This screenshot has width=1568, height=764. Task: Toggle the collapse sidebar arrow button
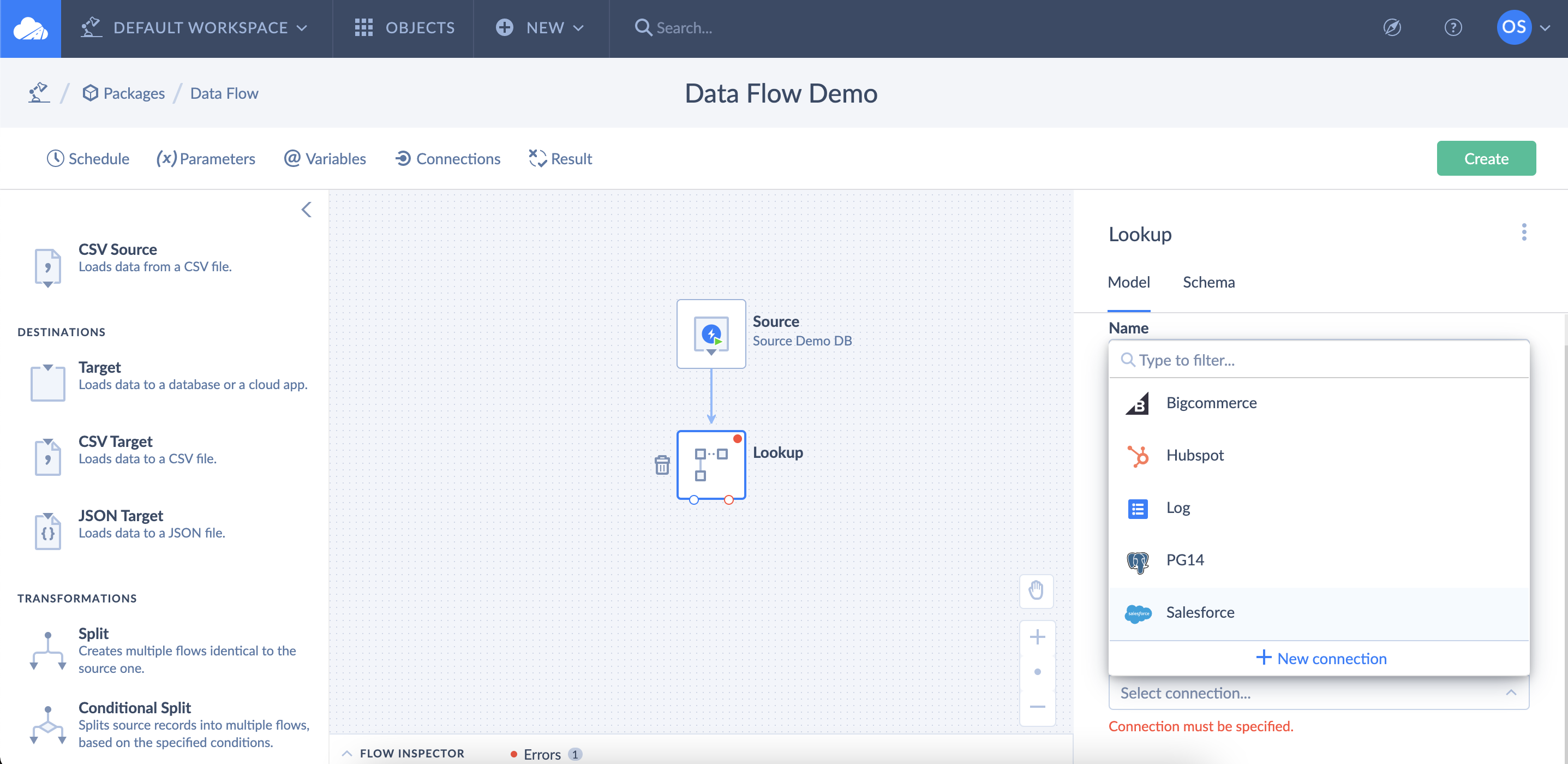(307, 210)
